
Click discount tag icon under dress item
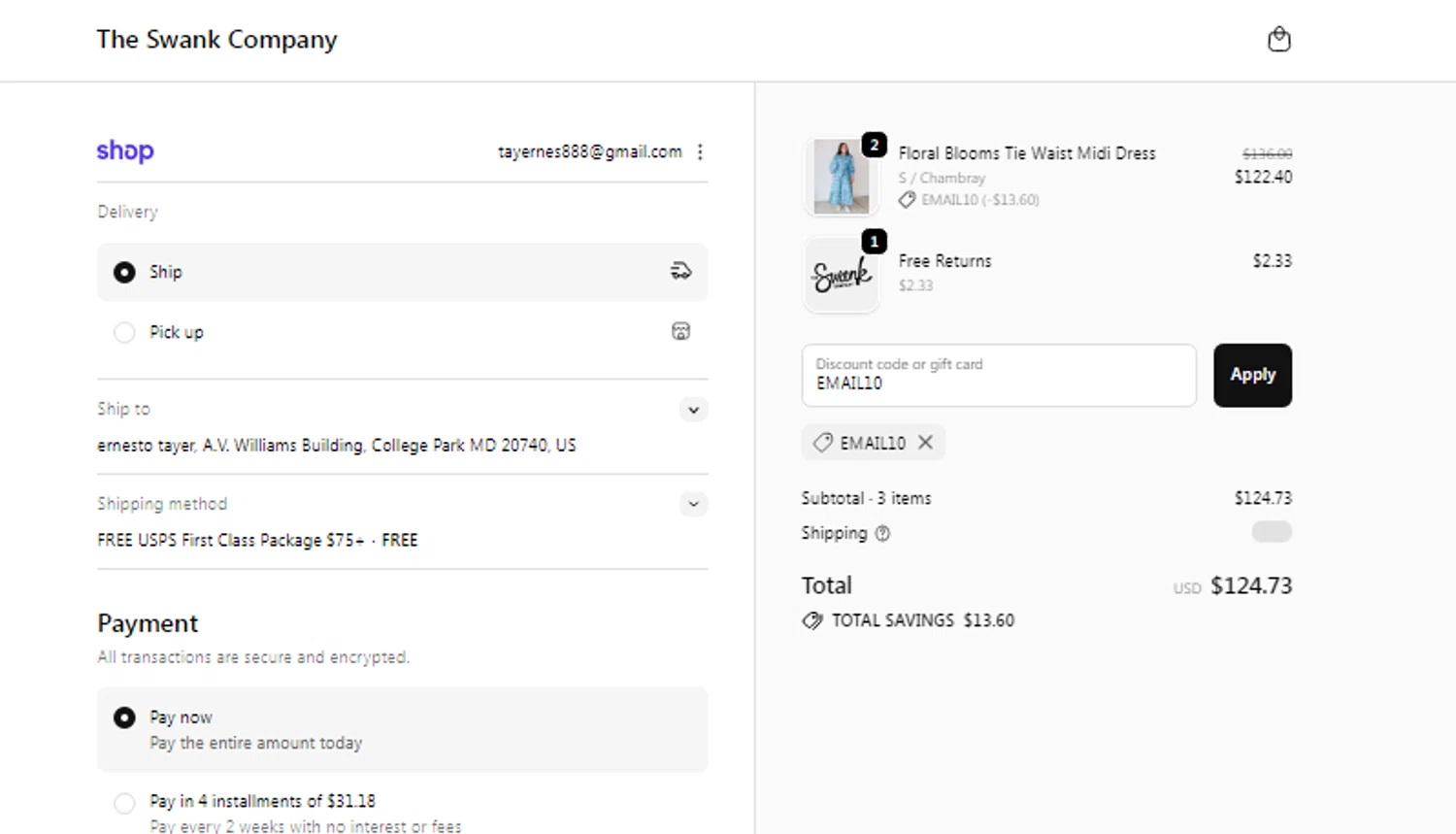tap(907, 199)
